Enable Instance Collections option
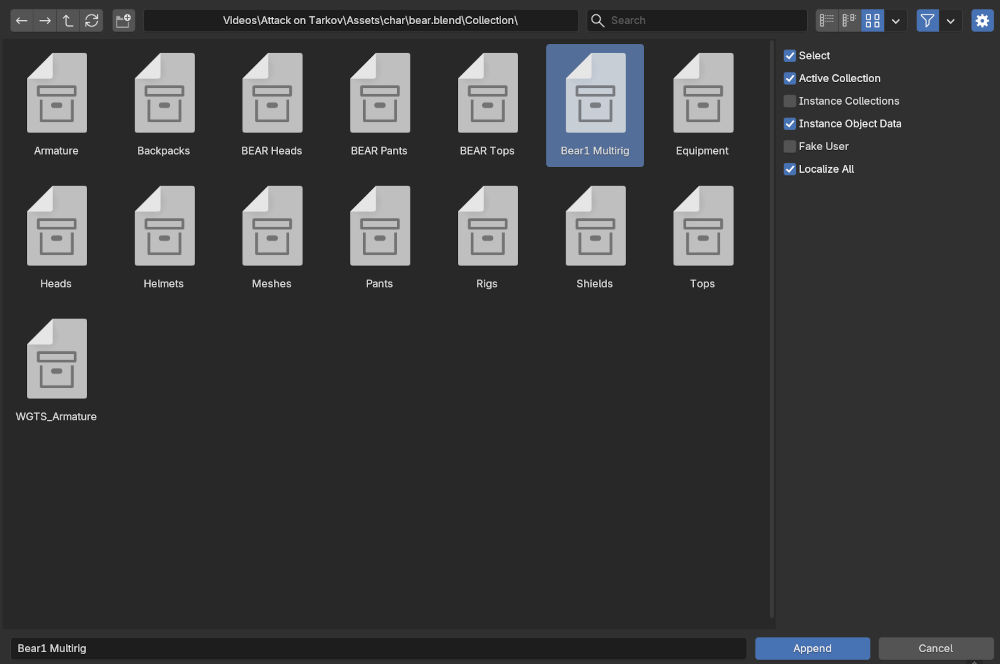Viewport: 1000px width, 664px height. coord(790,101)
